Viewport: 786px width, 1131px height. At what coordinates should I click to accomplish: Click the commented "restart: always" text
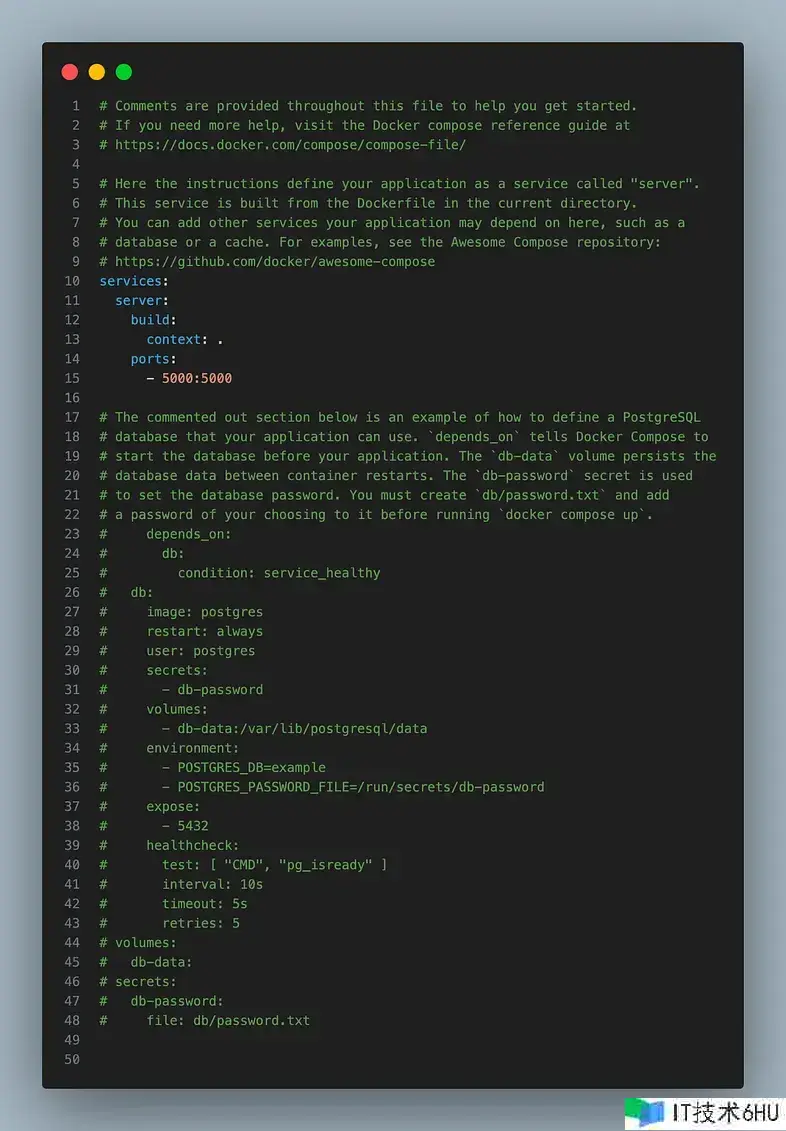pos(205,632)
